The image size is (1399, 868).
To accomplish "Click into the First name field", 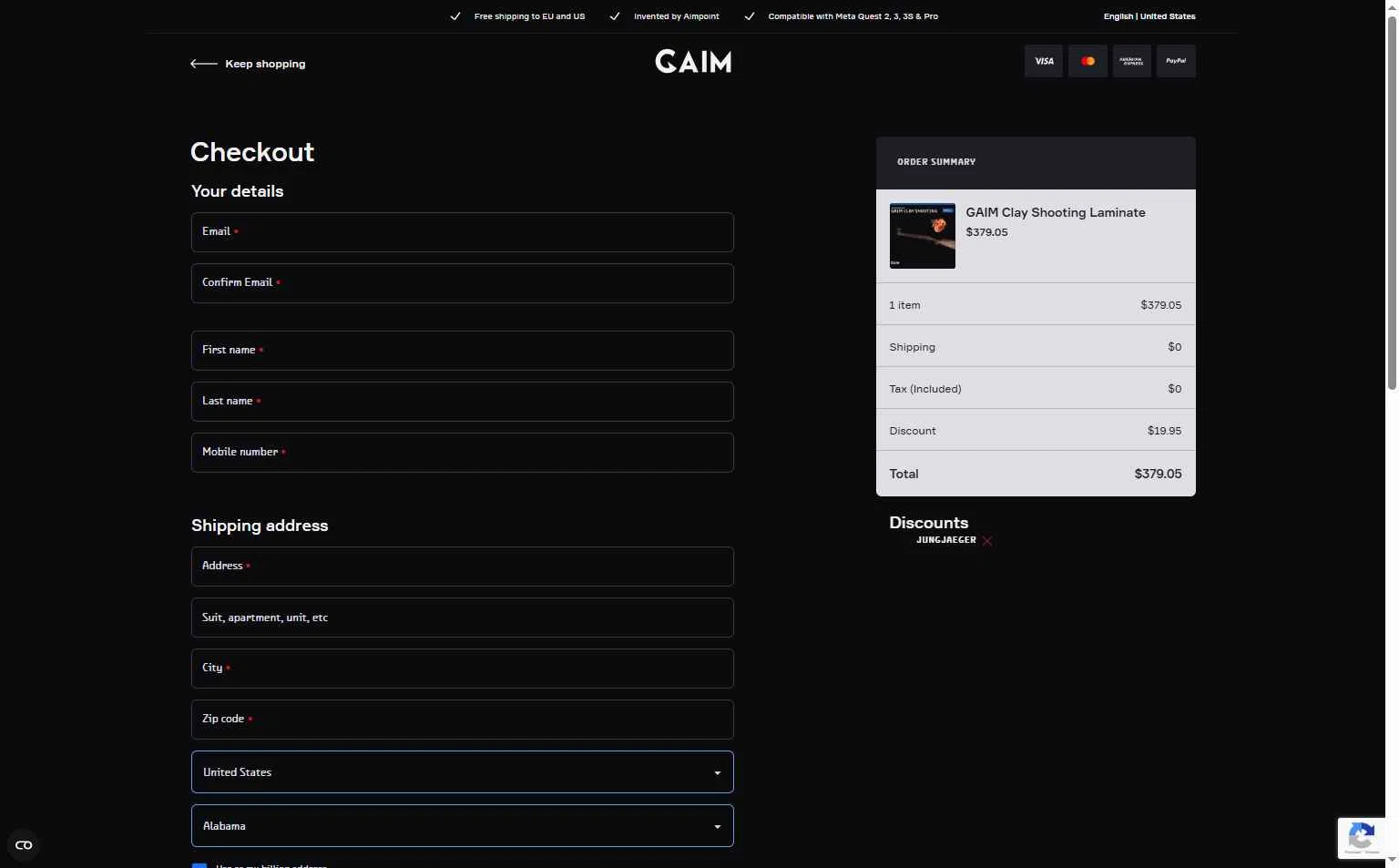I will (463, 351).
